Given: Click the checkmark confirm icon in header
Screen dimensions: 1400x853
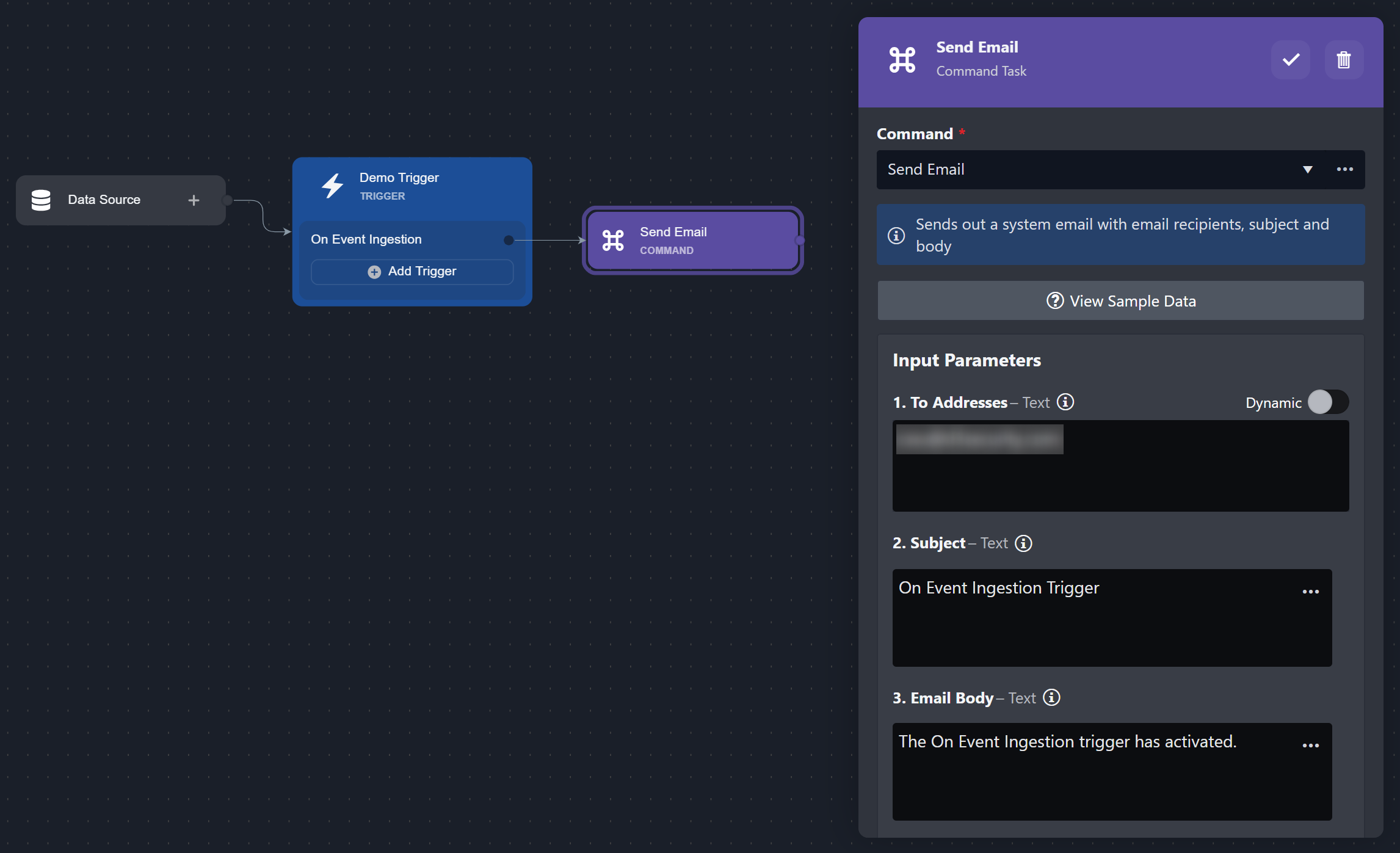Looking at the screenshot, I should 1290,60.
